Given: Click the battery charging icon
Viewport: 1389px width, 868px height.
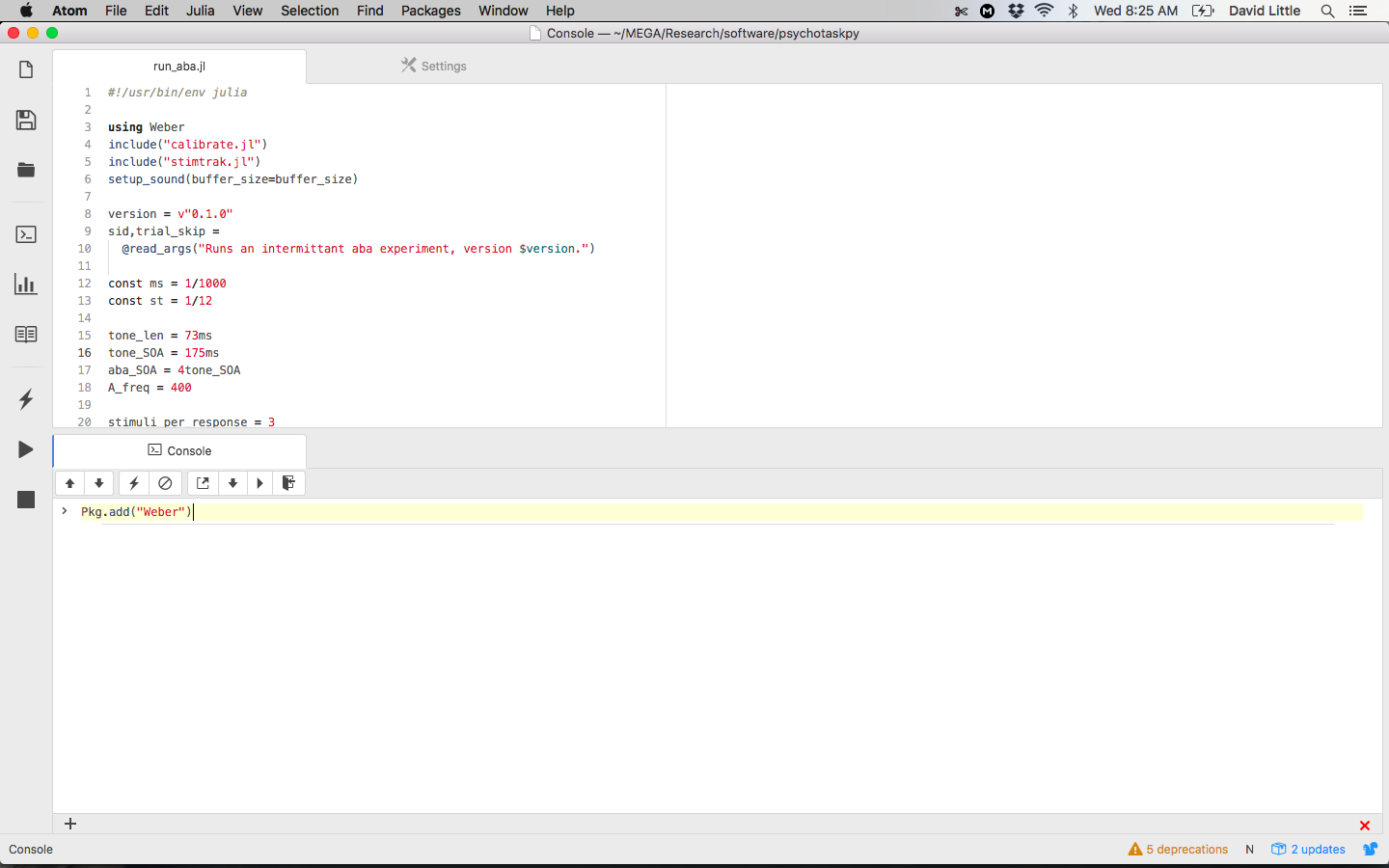Looking at the screenshot, I should click(x=1203, y=11).
